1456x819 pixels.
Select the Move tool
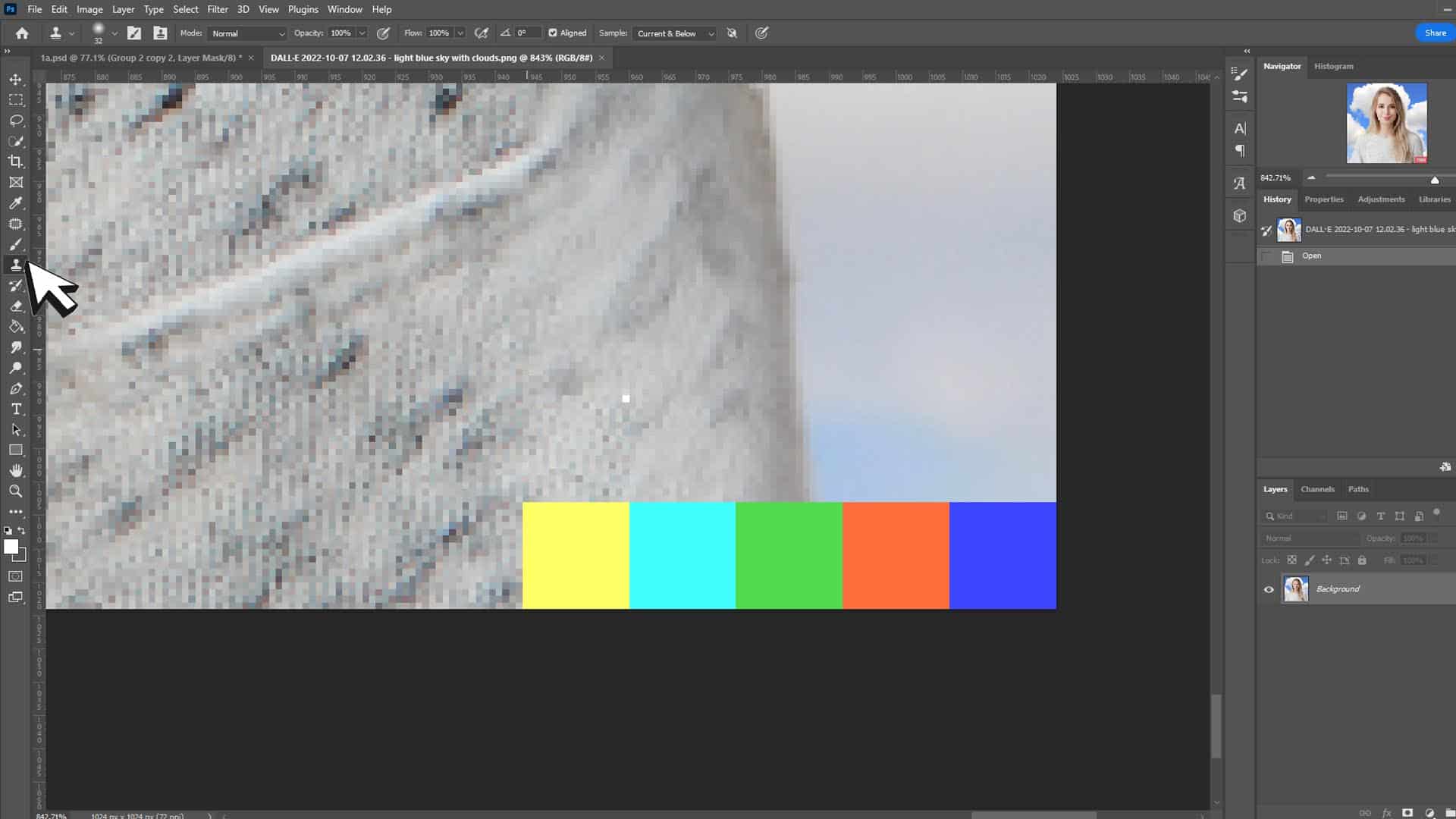pyautogui.click(x=15, y=78)
